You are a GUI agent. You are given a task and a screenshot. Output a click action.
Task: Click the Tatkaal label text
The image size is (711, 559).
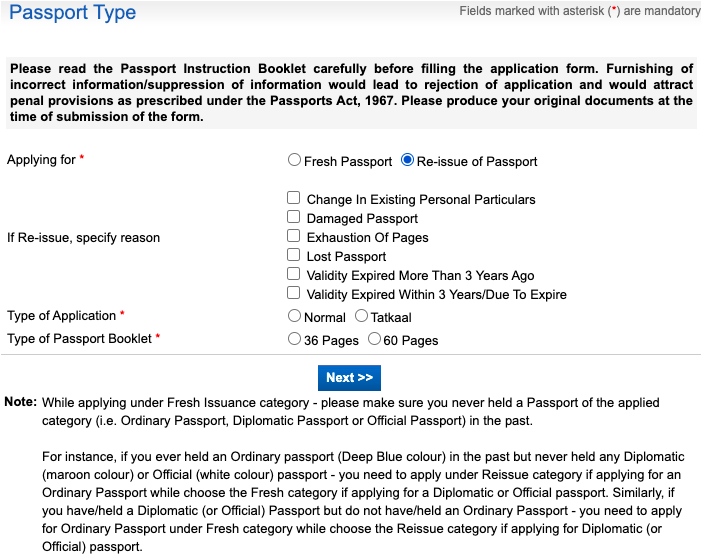(391, 317)
